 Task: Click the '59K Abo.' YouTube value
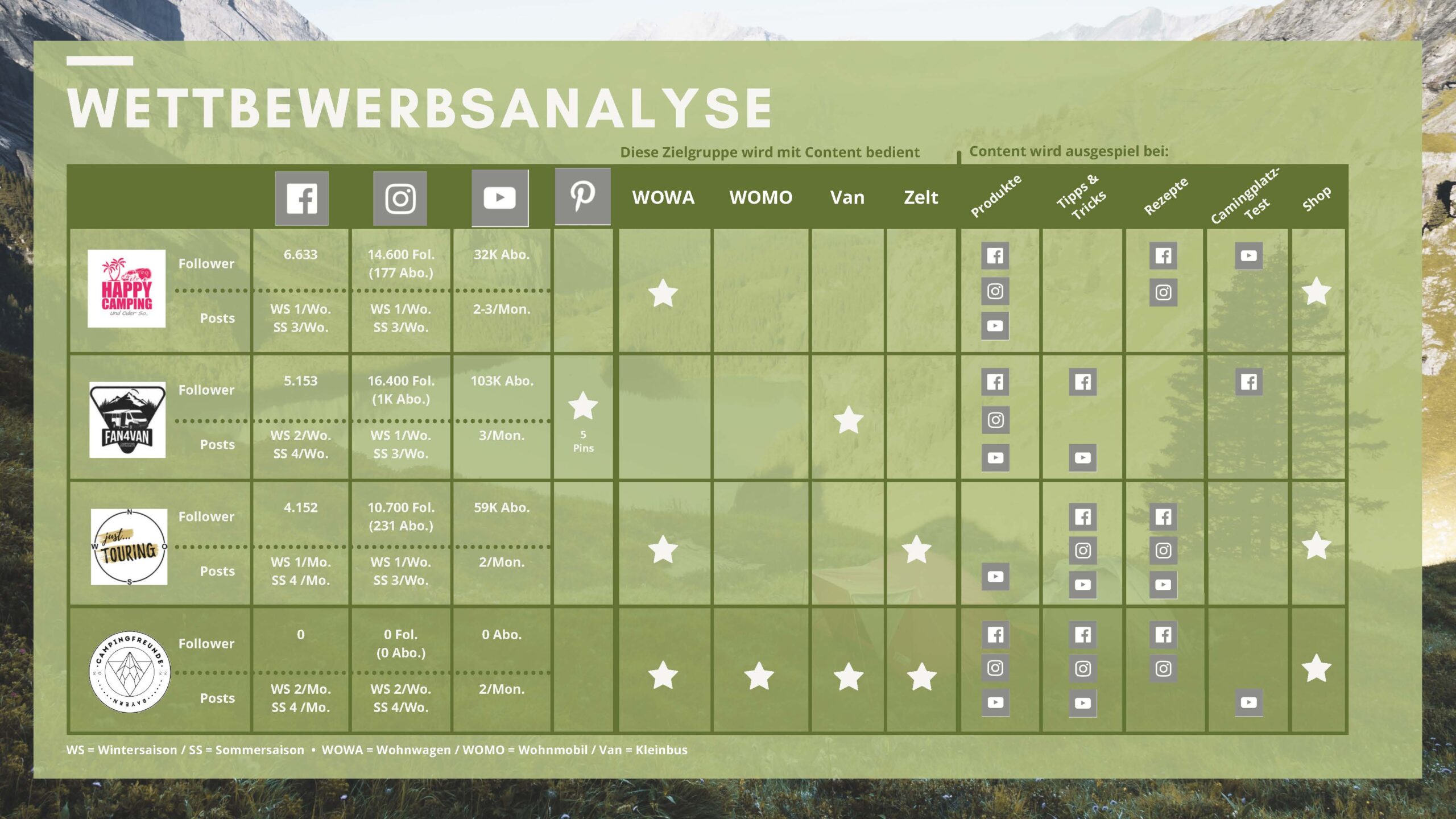(502, 508)
